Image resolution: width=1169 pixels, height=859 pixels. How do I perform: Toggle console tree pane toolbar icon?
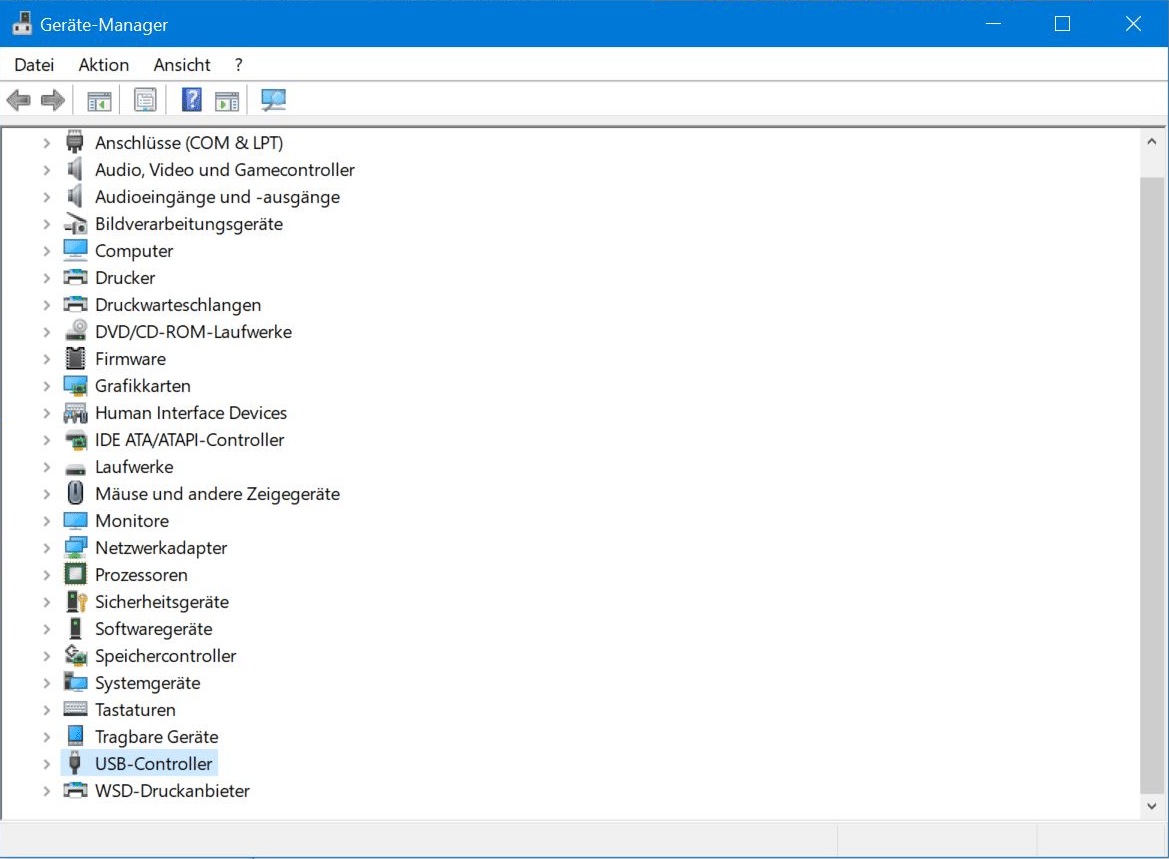pyautogui.click(x=99, y=100)
